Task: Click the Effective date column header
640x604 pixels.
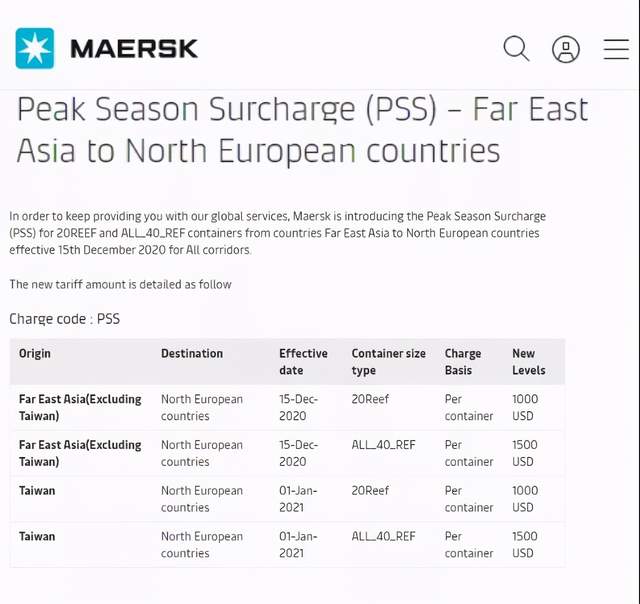Action: tap(303, 362)
